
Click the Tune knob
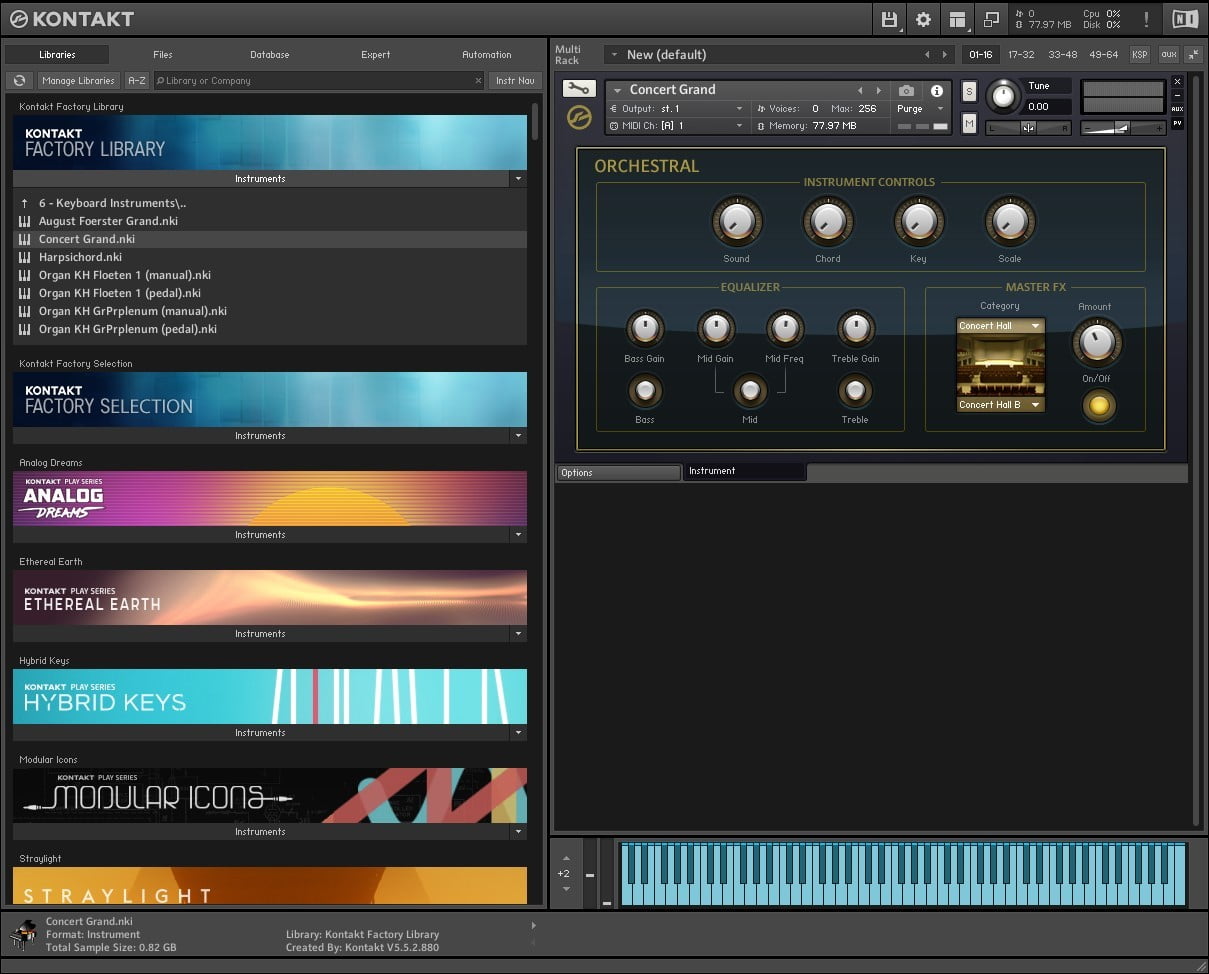[x=1003, y=96]
